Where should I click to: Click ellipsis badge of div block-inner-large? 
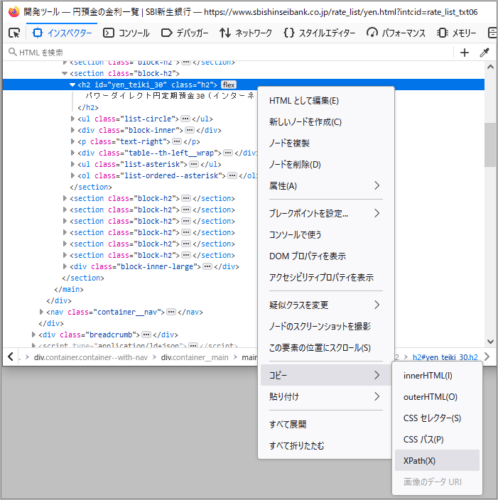(x=208, y=266)
